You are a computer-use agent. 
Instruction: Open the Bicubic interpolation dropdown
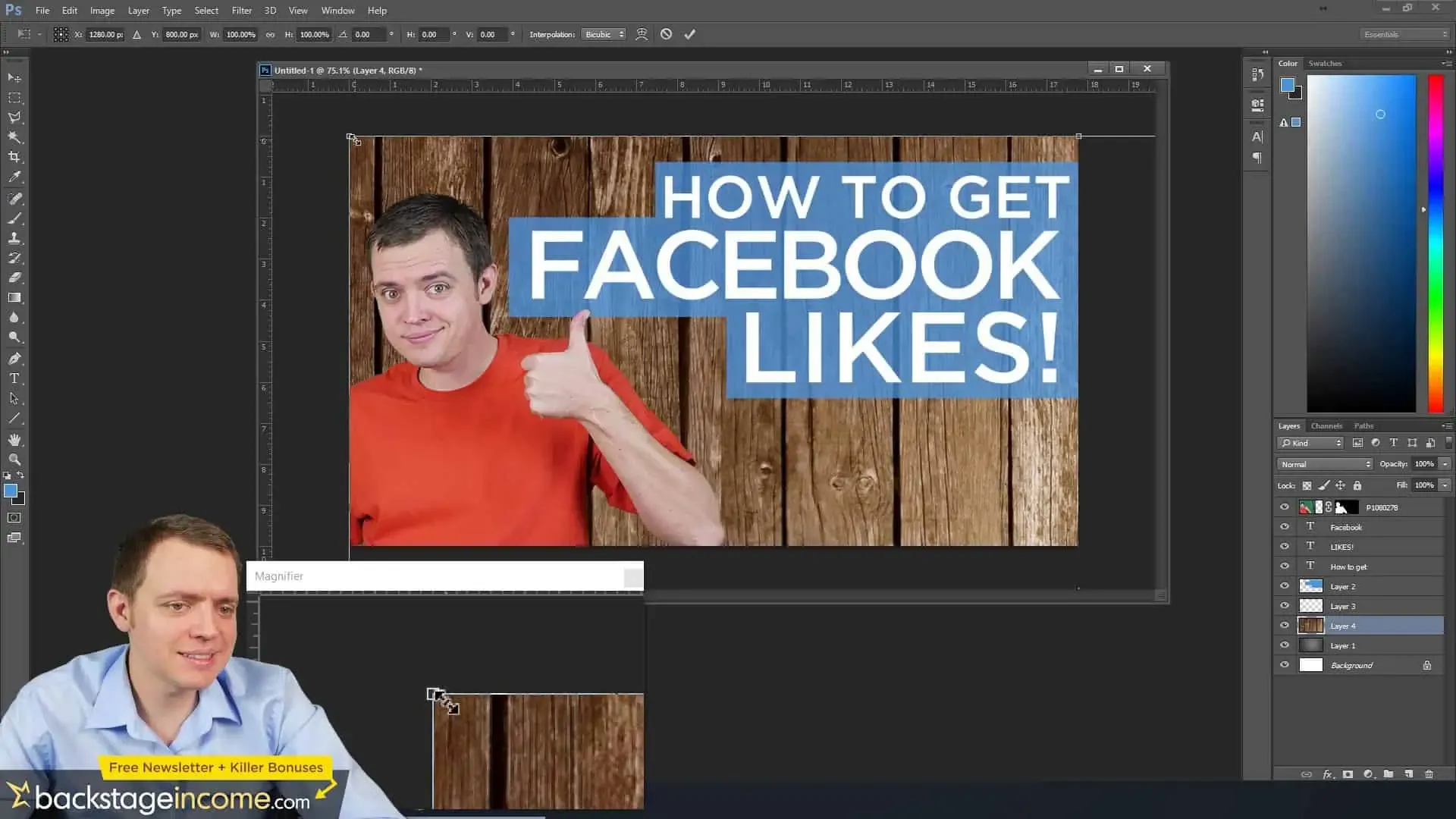pos(603,34)
